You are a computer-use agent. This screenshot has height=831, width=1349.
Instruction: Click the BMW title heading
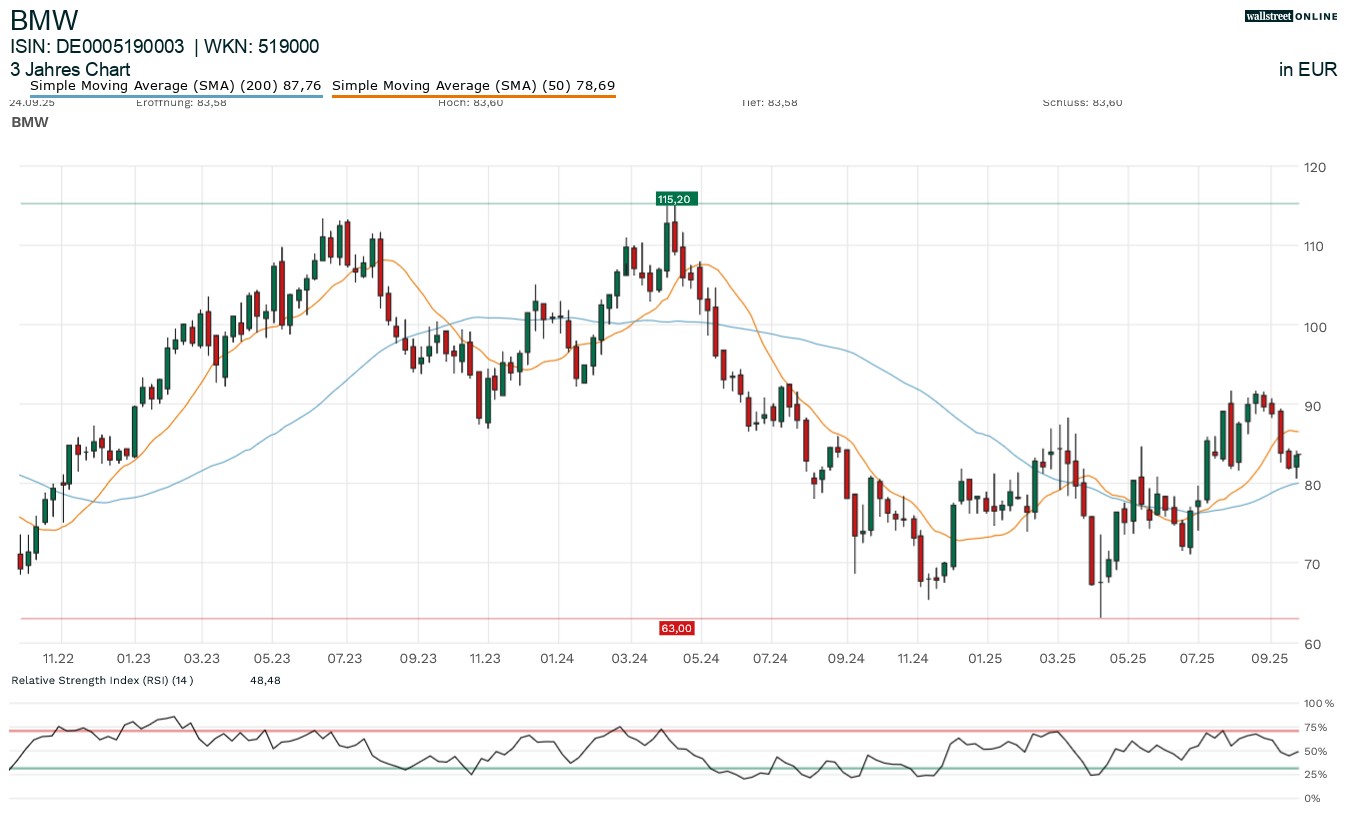coord(45,19)
